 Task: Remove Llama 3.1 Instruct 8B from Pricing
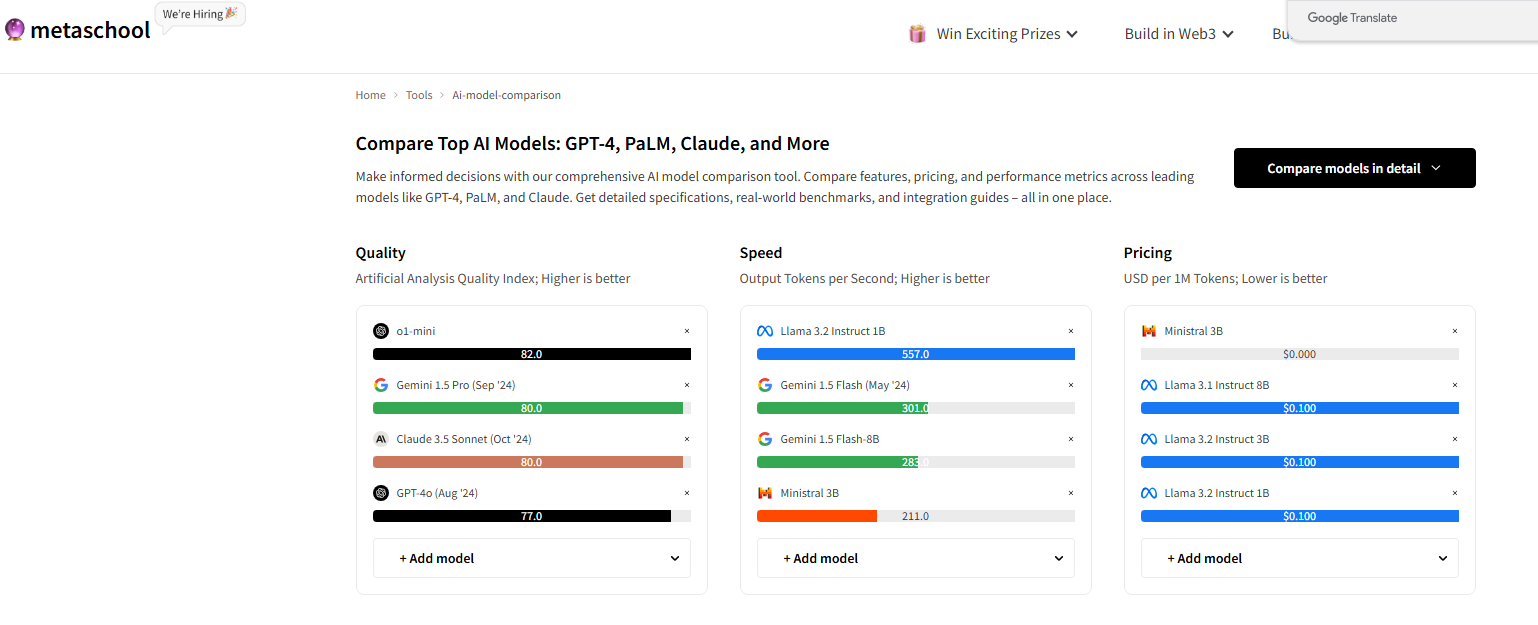click(x=1455, y=385)
